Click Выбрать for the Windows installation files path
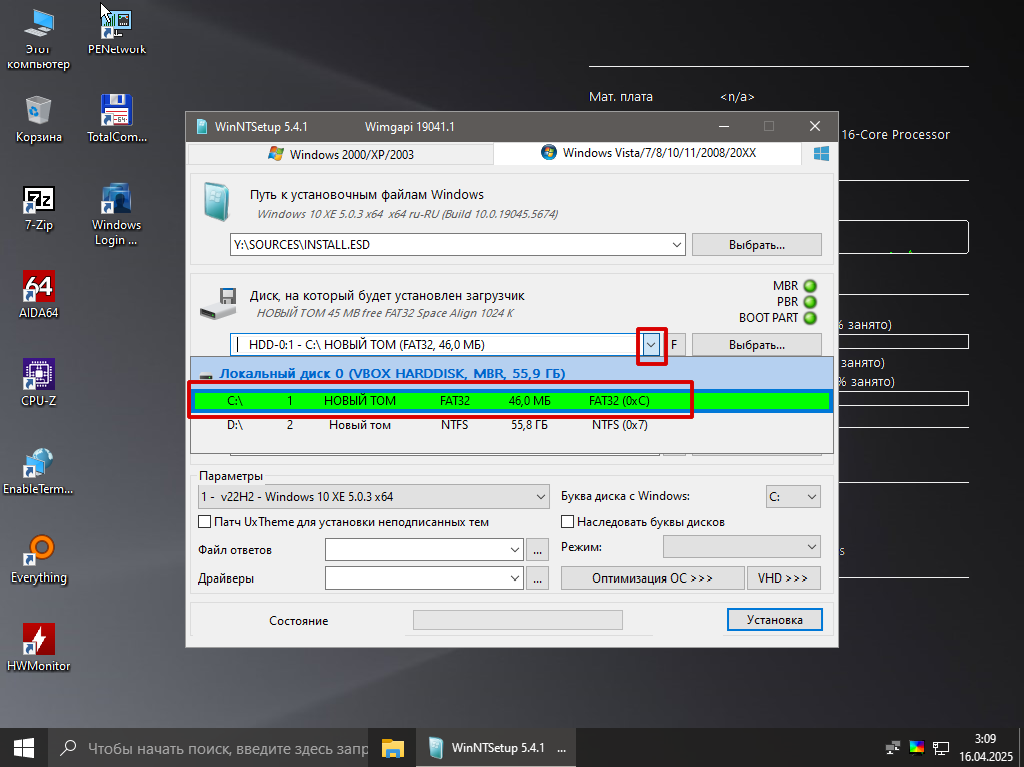The width and height of the screenshot is (1024, 767). [757, 245]
